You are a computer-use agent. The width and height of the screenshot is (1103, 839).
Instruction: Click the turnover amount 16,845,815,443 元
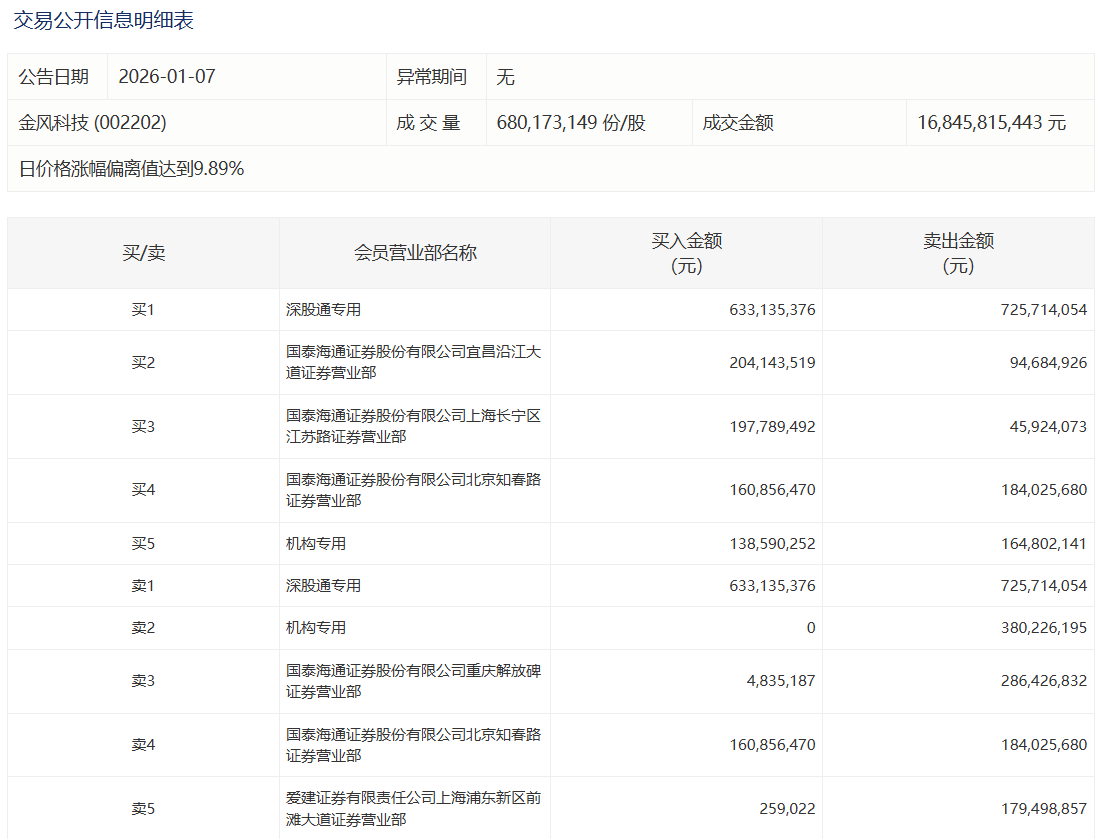click(x=991, y=123)
